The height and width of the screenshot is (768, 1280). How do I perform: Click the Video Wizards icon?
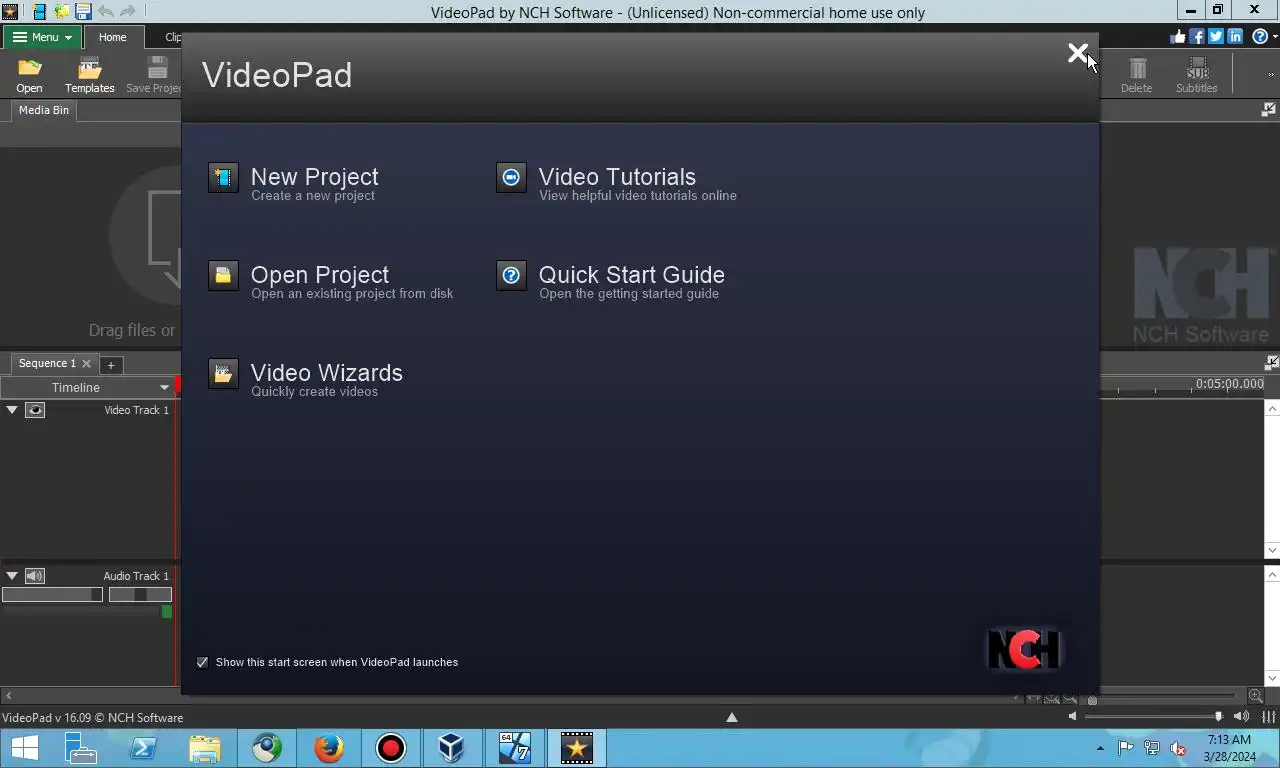coord(223,374)
